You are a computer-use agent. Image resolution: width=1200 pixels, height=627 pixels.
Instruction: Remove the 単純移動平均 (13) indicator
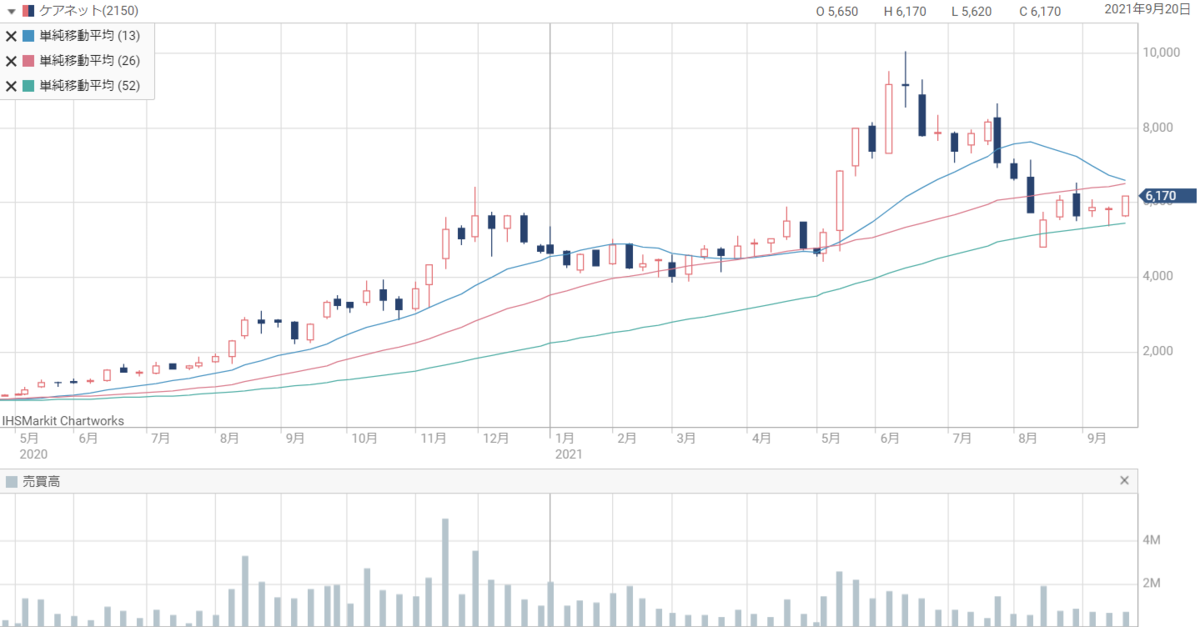click(x=11, y=36)
